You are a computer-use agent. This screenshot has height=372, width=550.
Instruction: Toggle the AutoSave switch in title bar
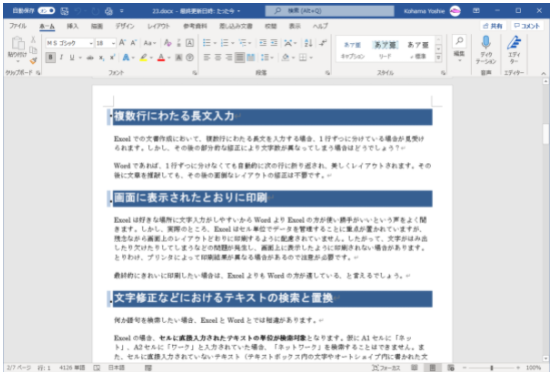[x=46, y=11]
